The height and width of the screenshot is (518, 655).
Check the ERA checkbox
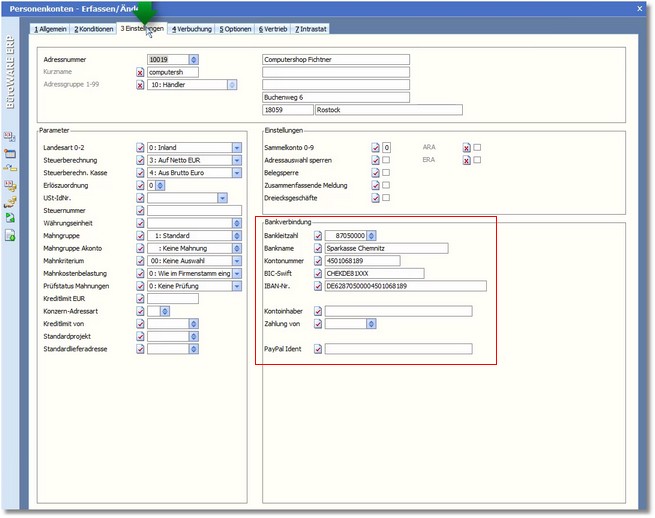[x=477, y=160]
